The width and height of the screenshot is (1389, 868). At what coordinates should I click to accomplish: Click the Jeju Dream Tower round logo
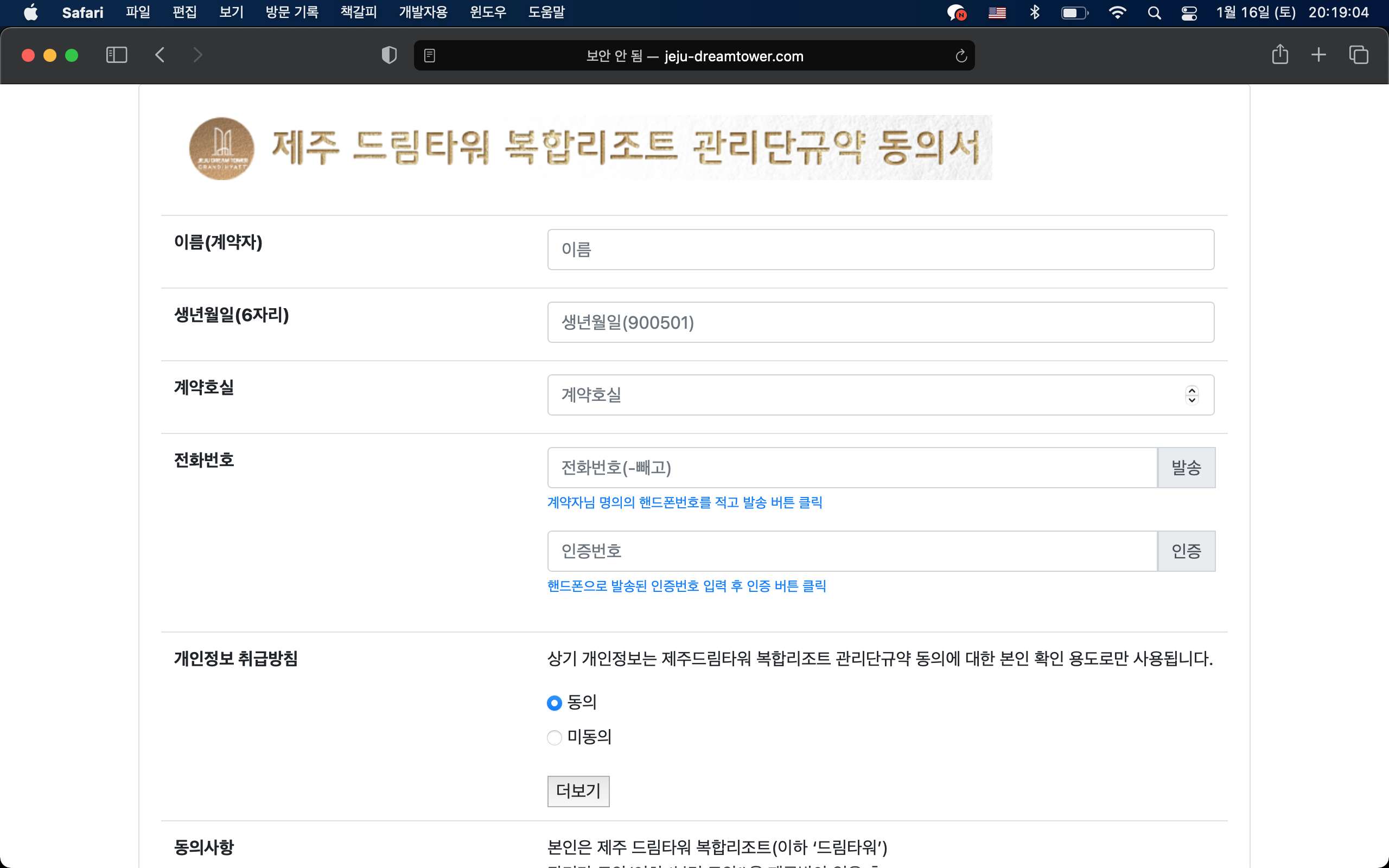coord(221,148)
